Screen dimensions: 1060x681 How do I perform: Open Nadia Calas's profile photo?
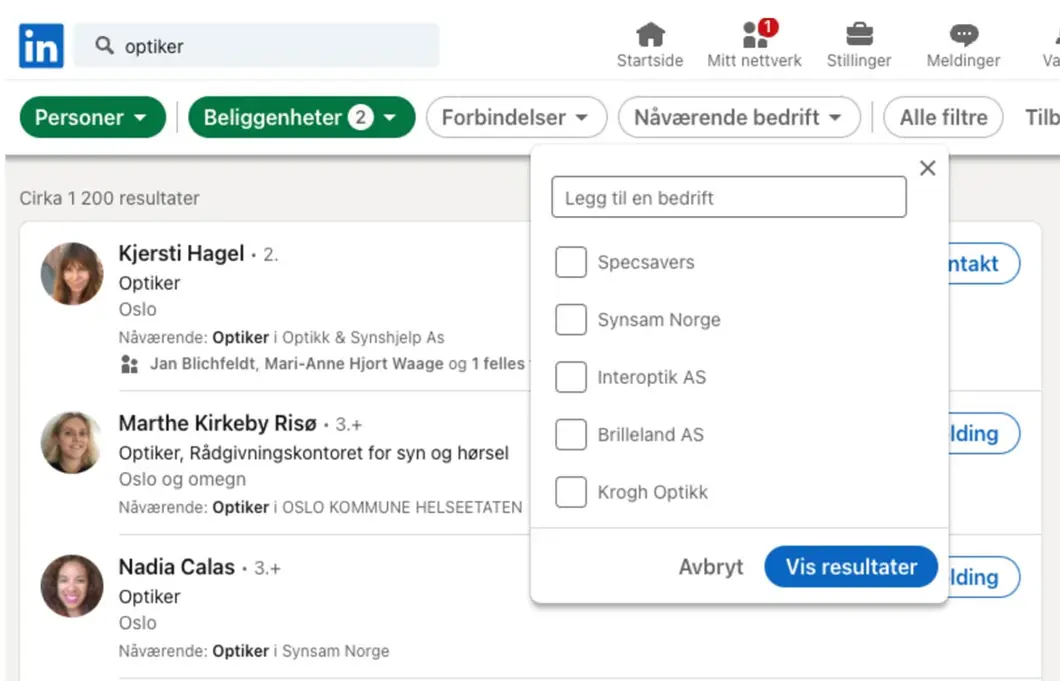(x=72, y=586)
